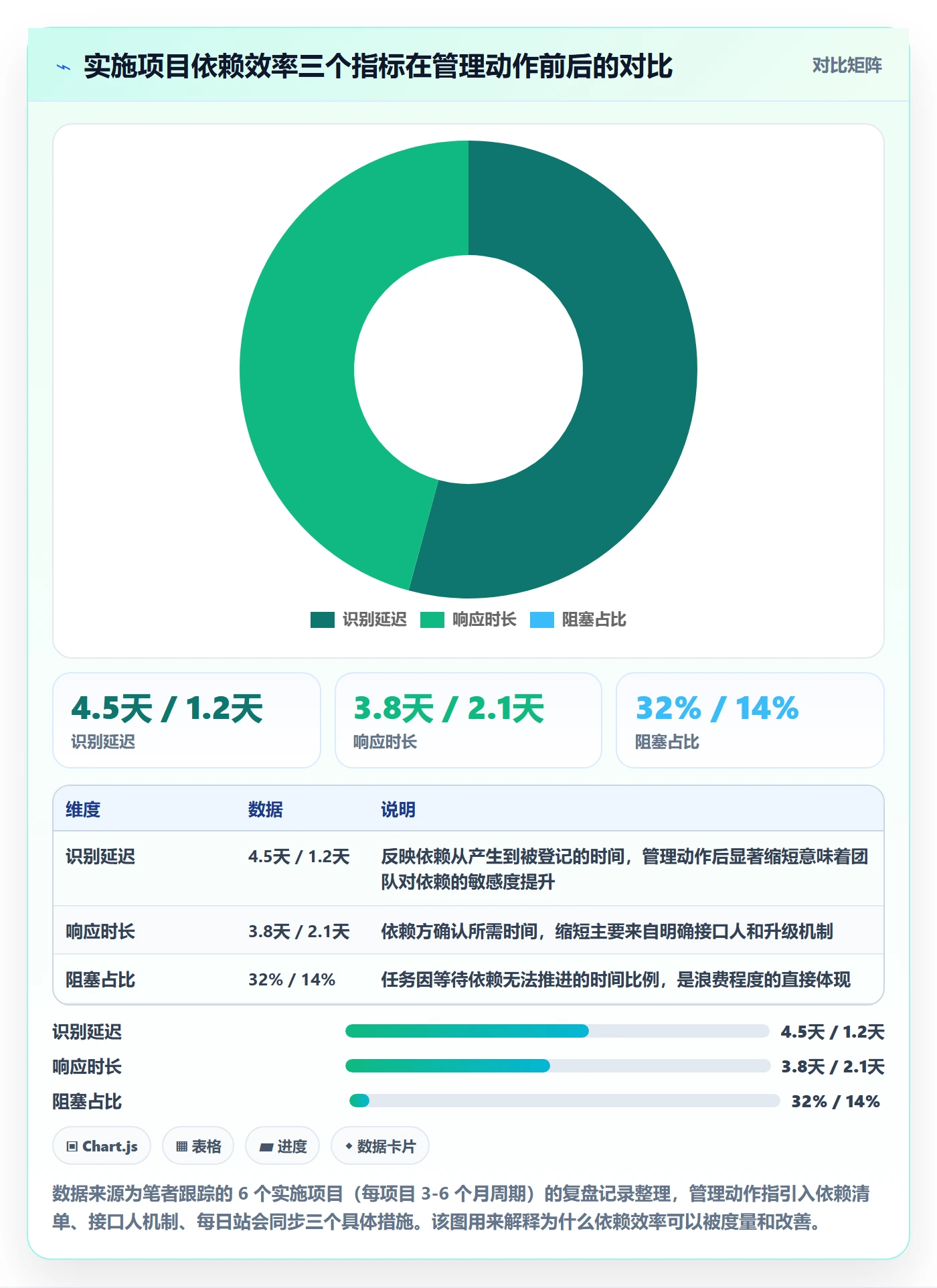The width and height of the screenshot is (937, 1288).
Task: Click the dark teal 识别延迟 legend swatch
Action: coord(323,620)
